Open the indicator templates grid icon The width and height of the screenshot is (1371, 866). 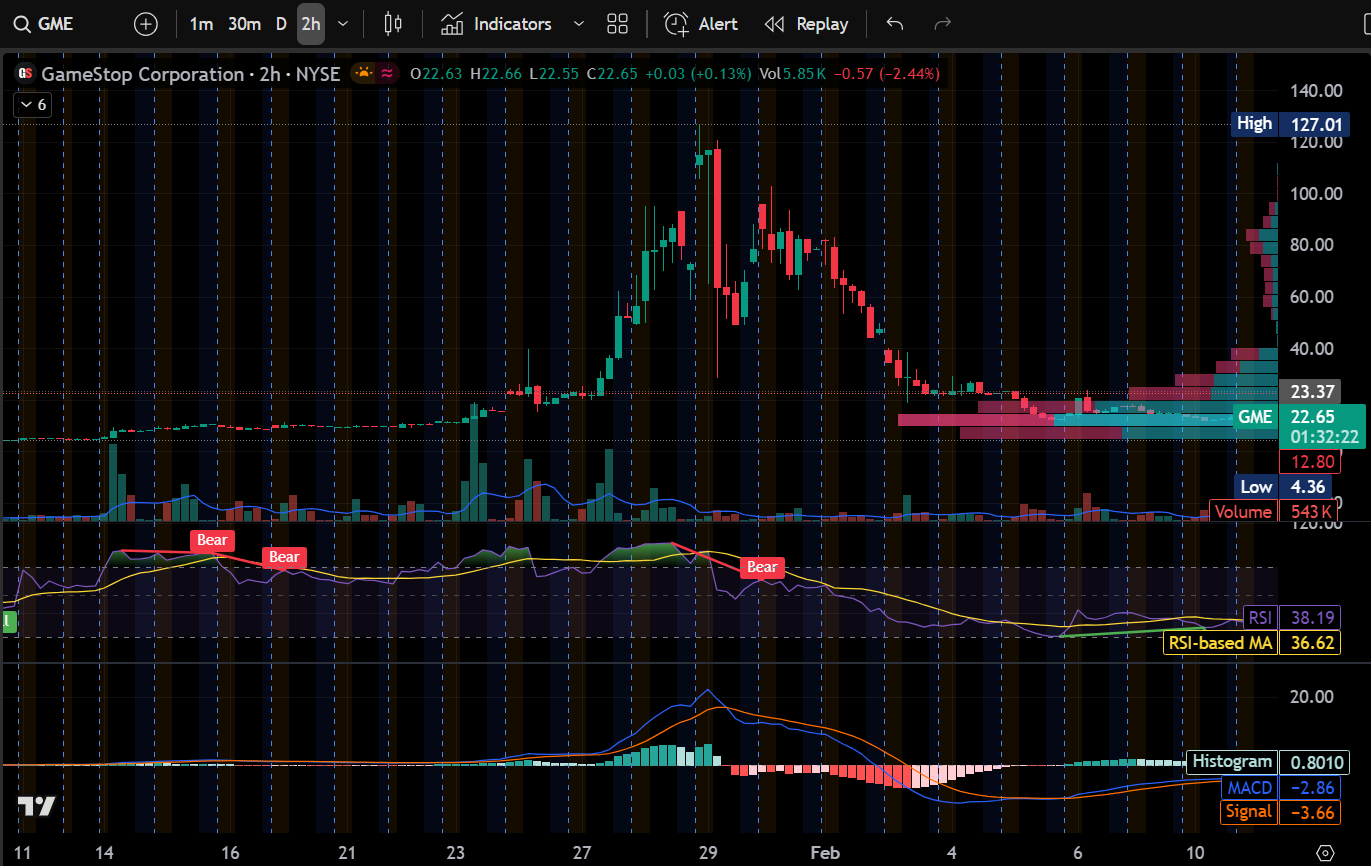pos(617,24)
